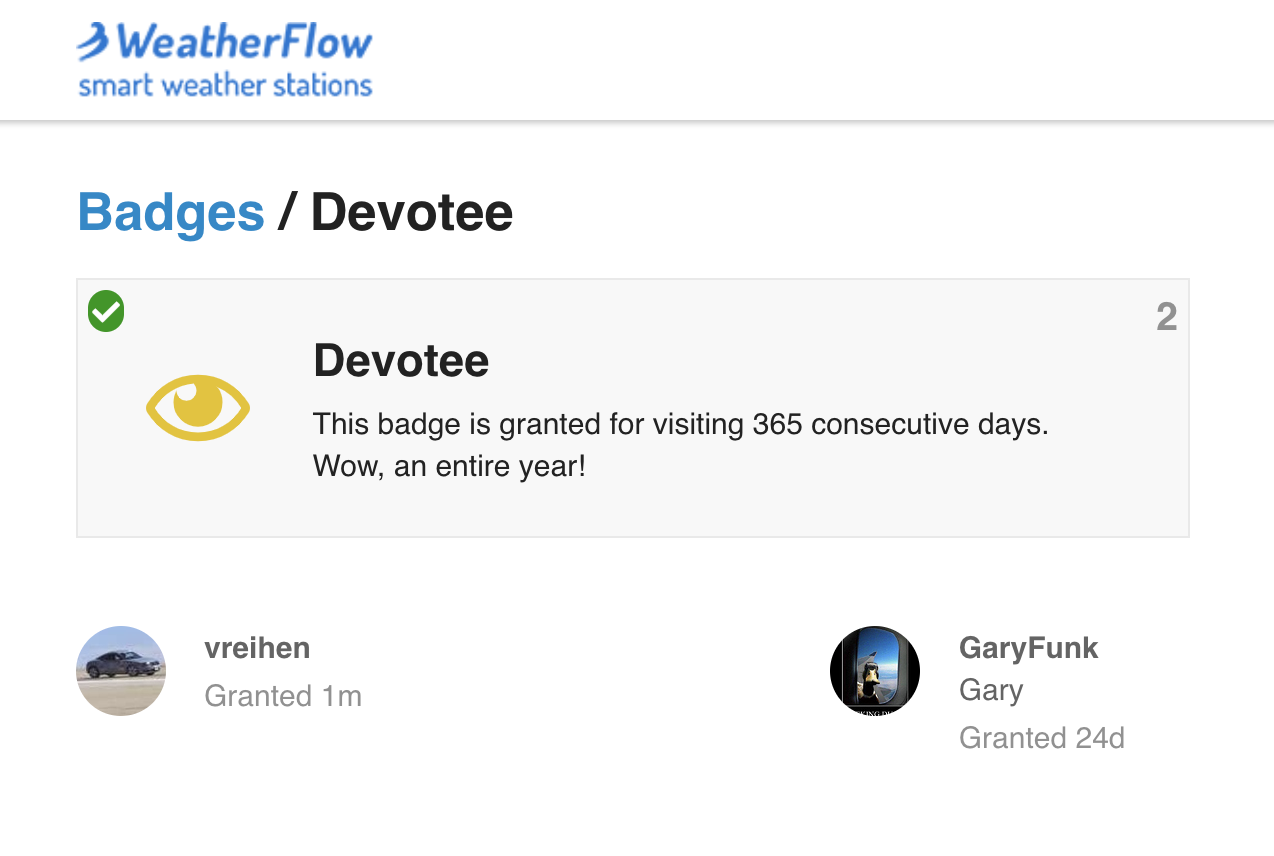Open the GaryFunk username link
1274x856 pixels.
1028,648
